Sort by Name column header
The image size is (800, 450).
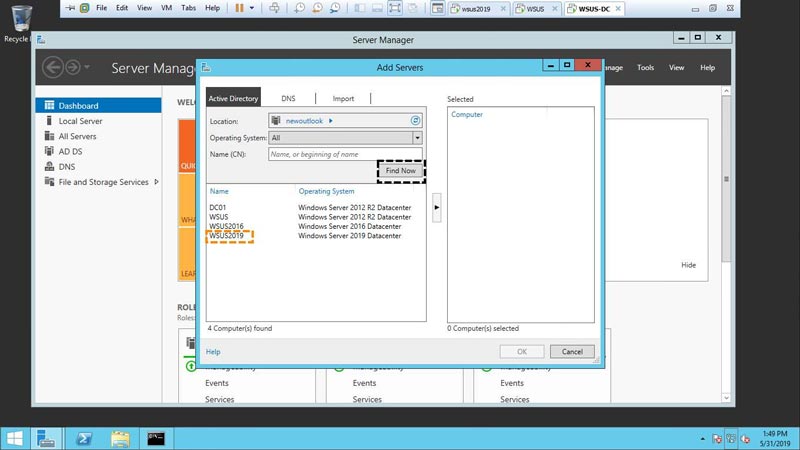click(219, 191)
